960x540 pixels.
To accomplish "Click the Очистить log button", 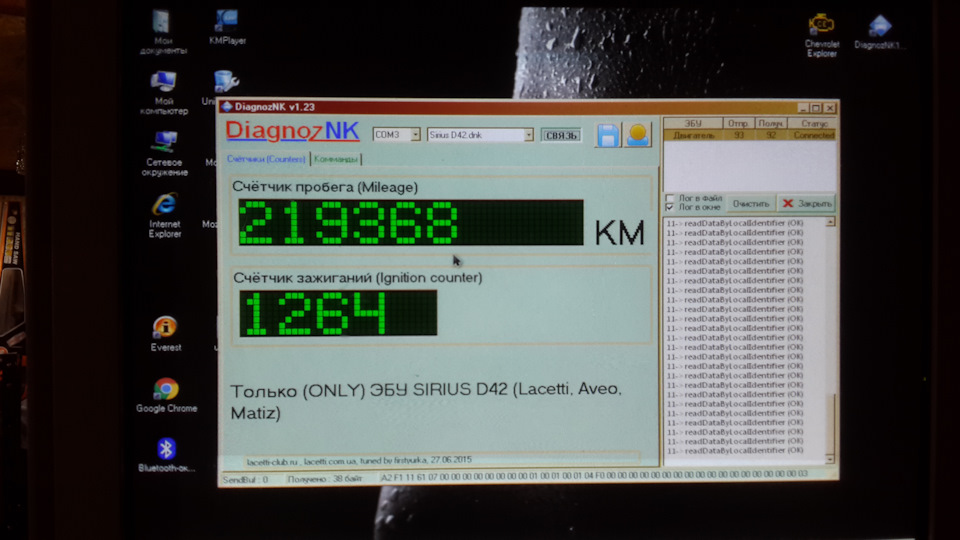I will coord(751,203).
